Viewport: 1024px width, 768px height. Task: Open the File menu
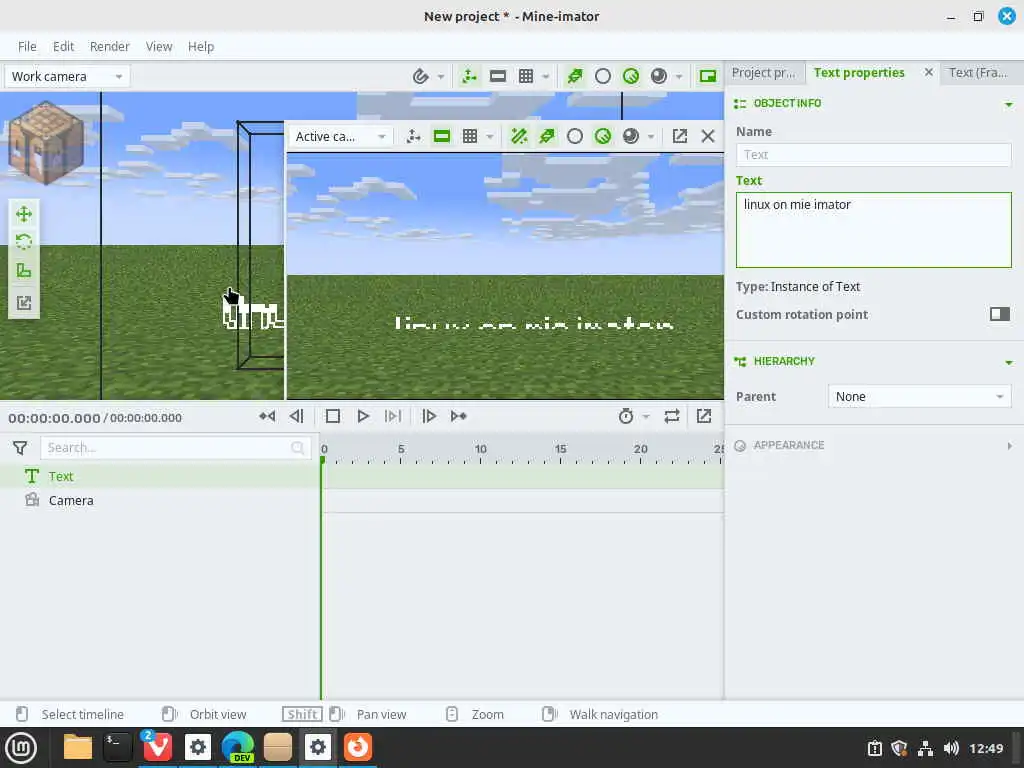click(x=27, y=46)
